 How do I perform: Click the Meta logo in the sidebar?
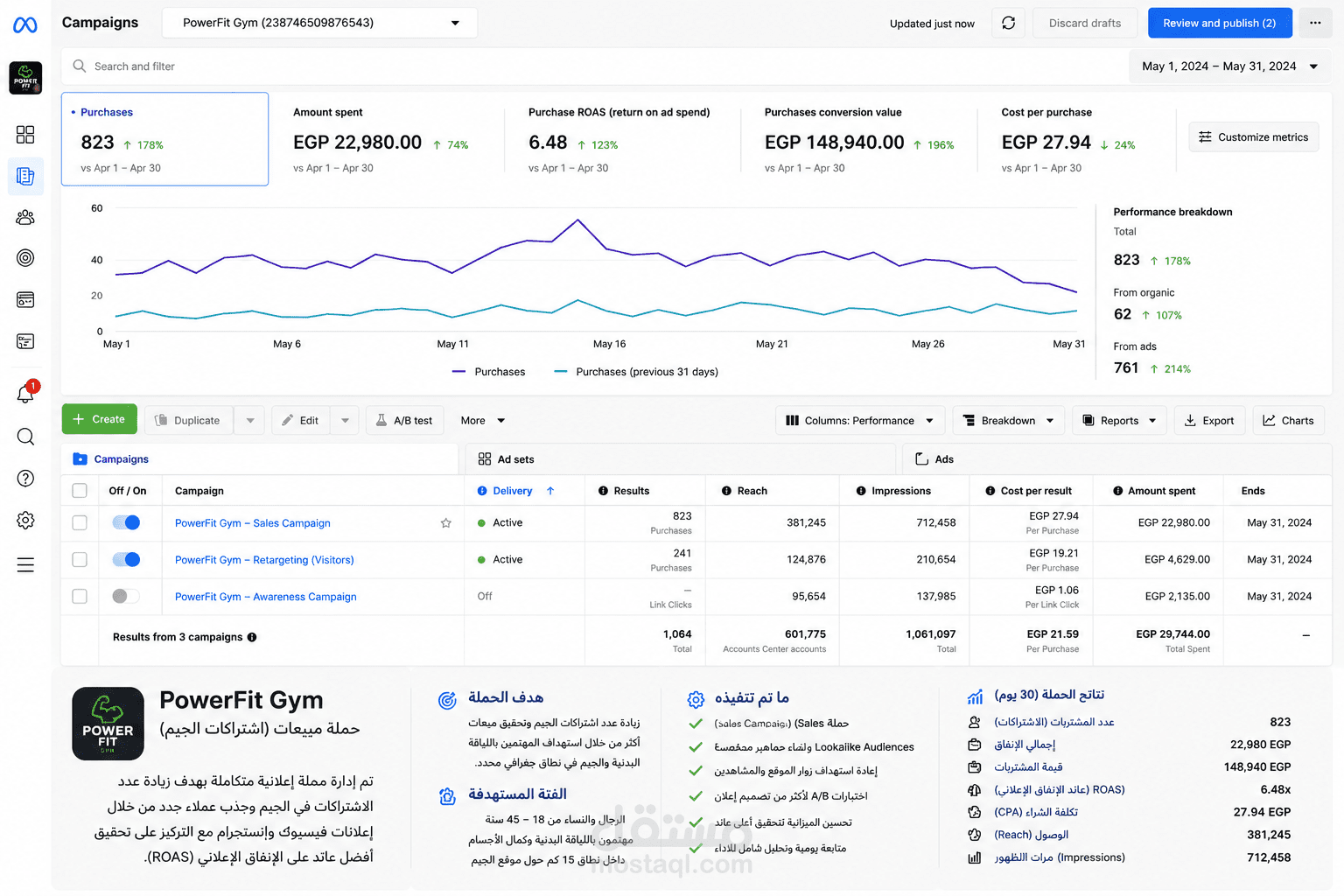pyautogui.click(x=25, y=24)
